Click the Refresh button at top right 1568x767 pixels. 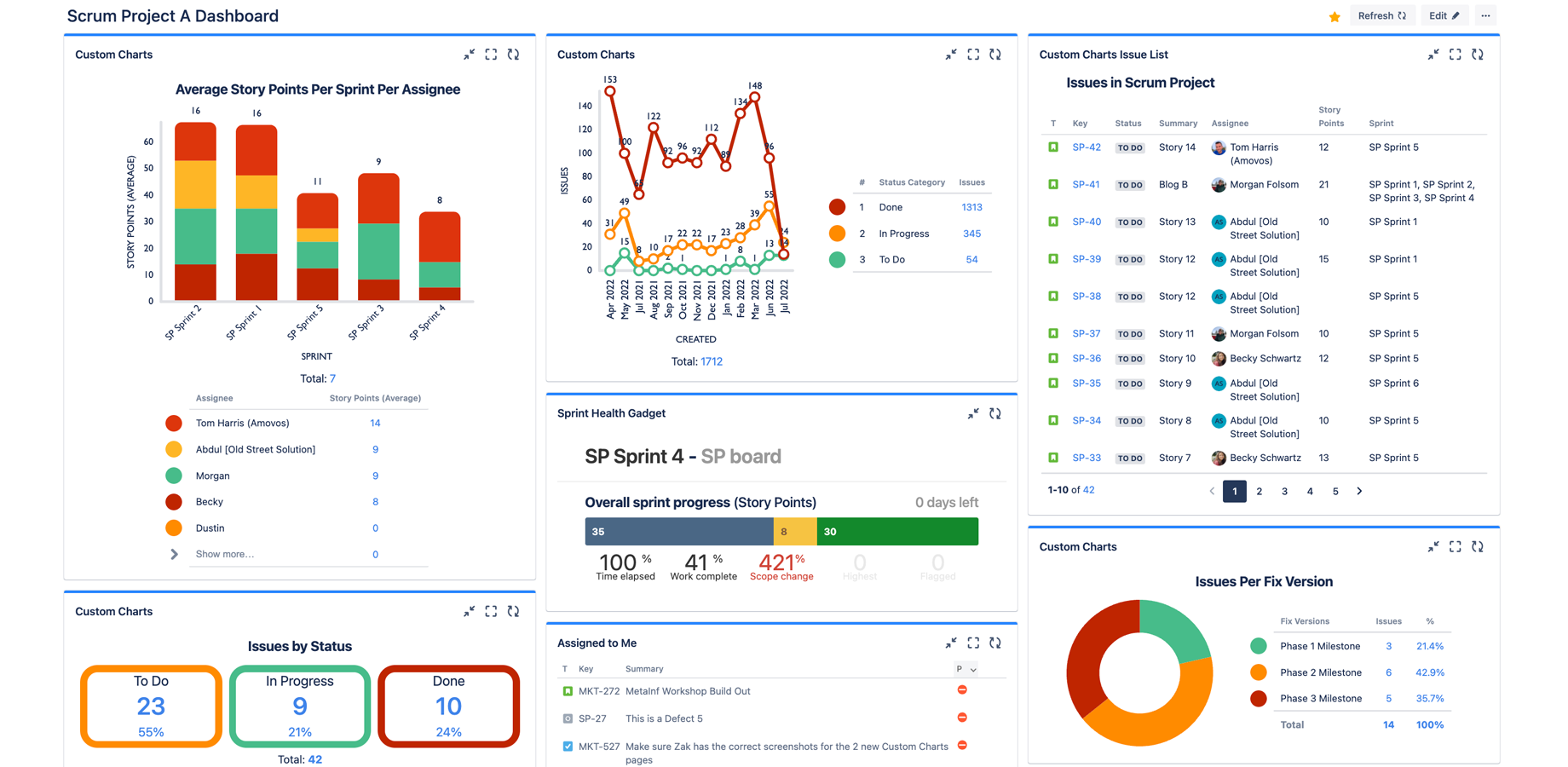pyautogui.click(x=1382, y=15)
